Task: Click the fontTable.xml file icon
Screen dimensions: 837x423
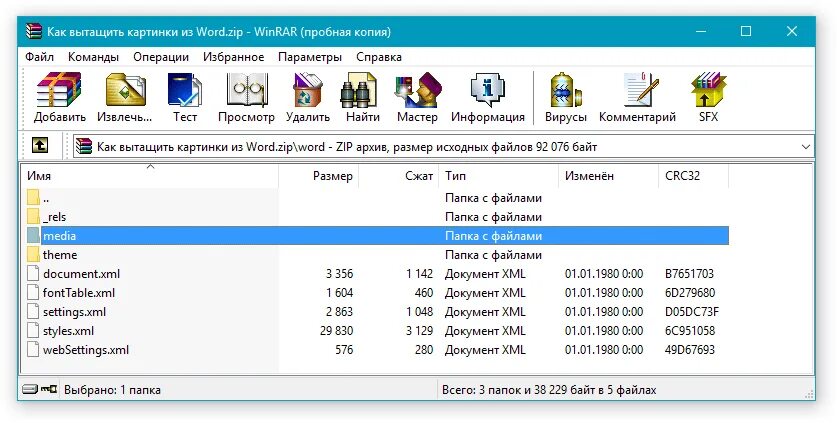Action: pyautogui.click(x=34, y=293)
